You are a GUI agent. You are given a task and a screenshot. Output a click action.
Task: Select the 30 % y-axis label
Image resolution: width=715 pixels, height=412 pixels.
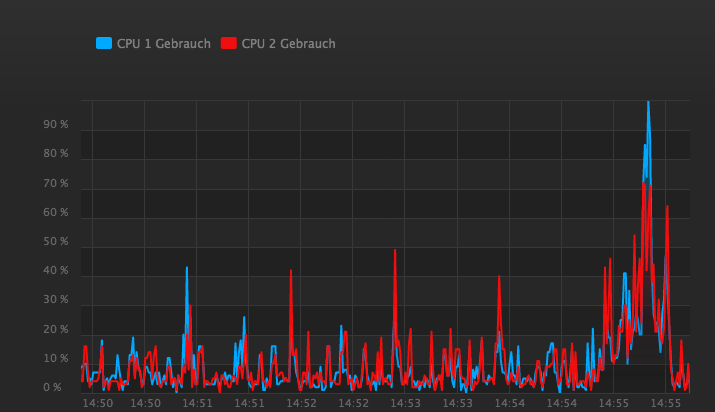coord(56,300)
